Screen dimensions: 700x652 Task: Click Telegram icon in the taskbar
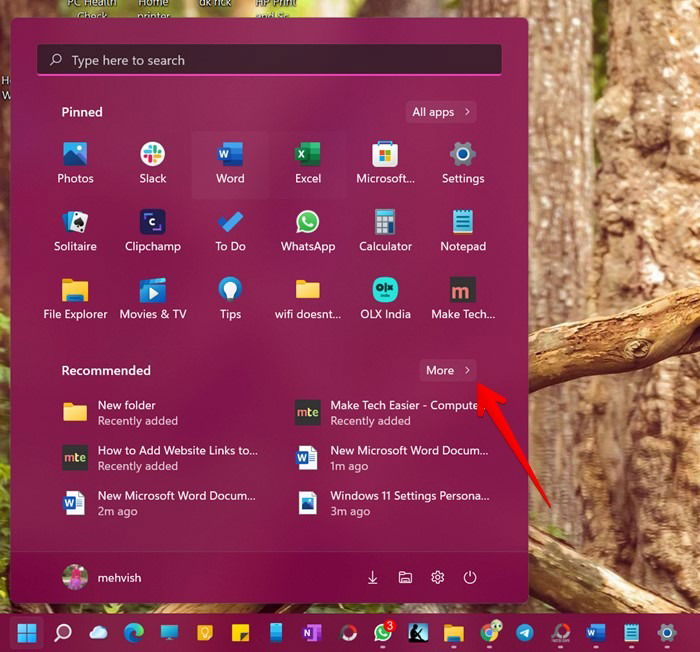coord(525,633)
